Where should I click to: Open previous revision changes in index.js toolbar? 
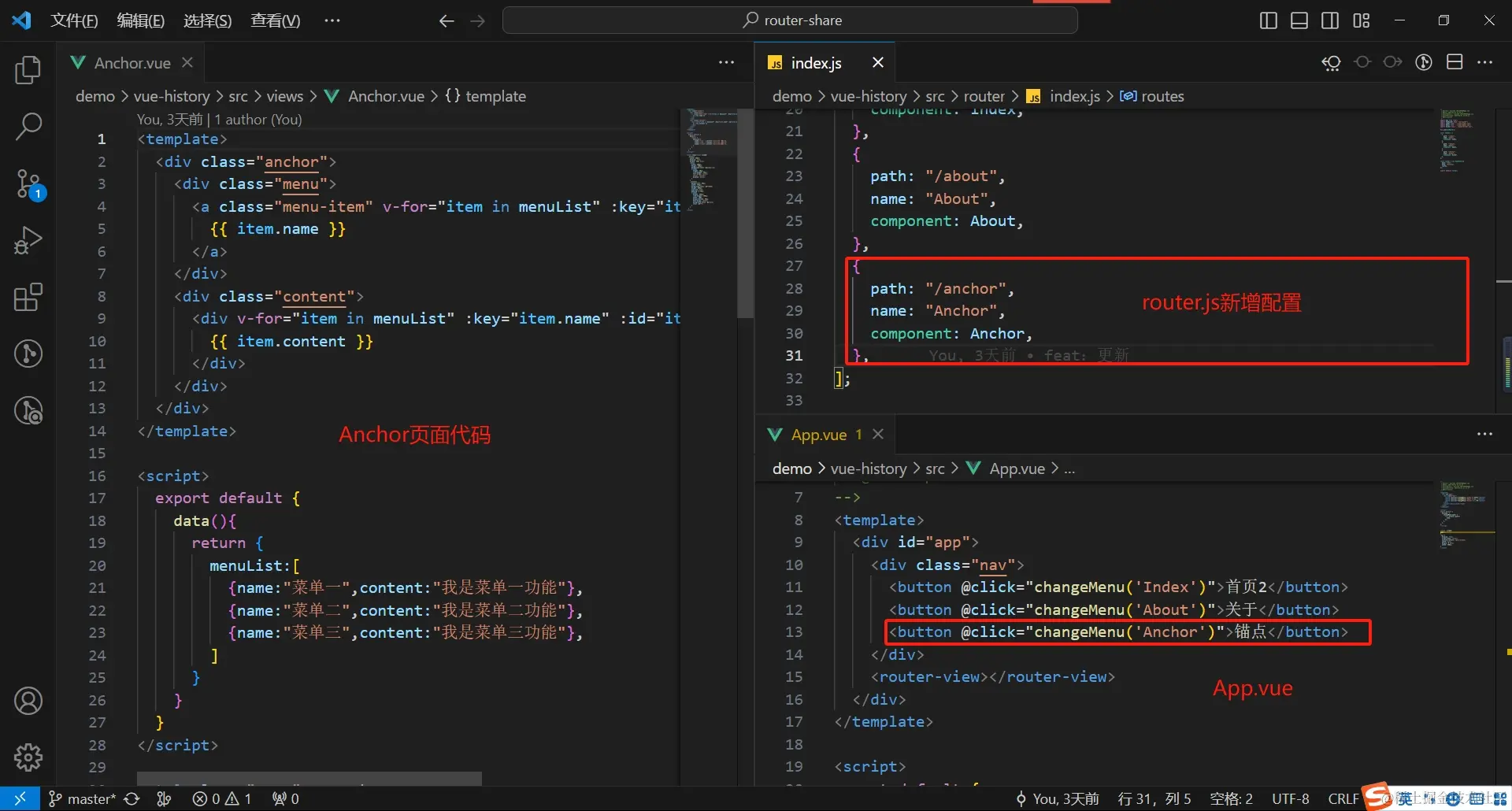pos(1332,63)
